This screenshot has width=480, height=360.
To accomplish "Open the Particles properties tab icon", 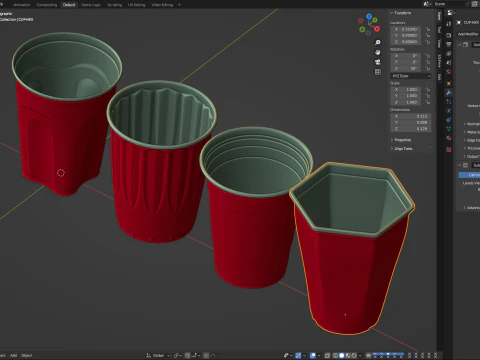I will point(449,102).
